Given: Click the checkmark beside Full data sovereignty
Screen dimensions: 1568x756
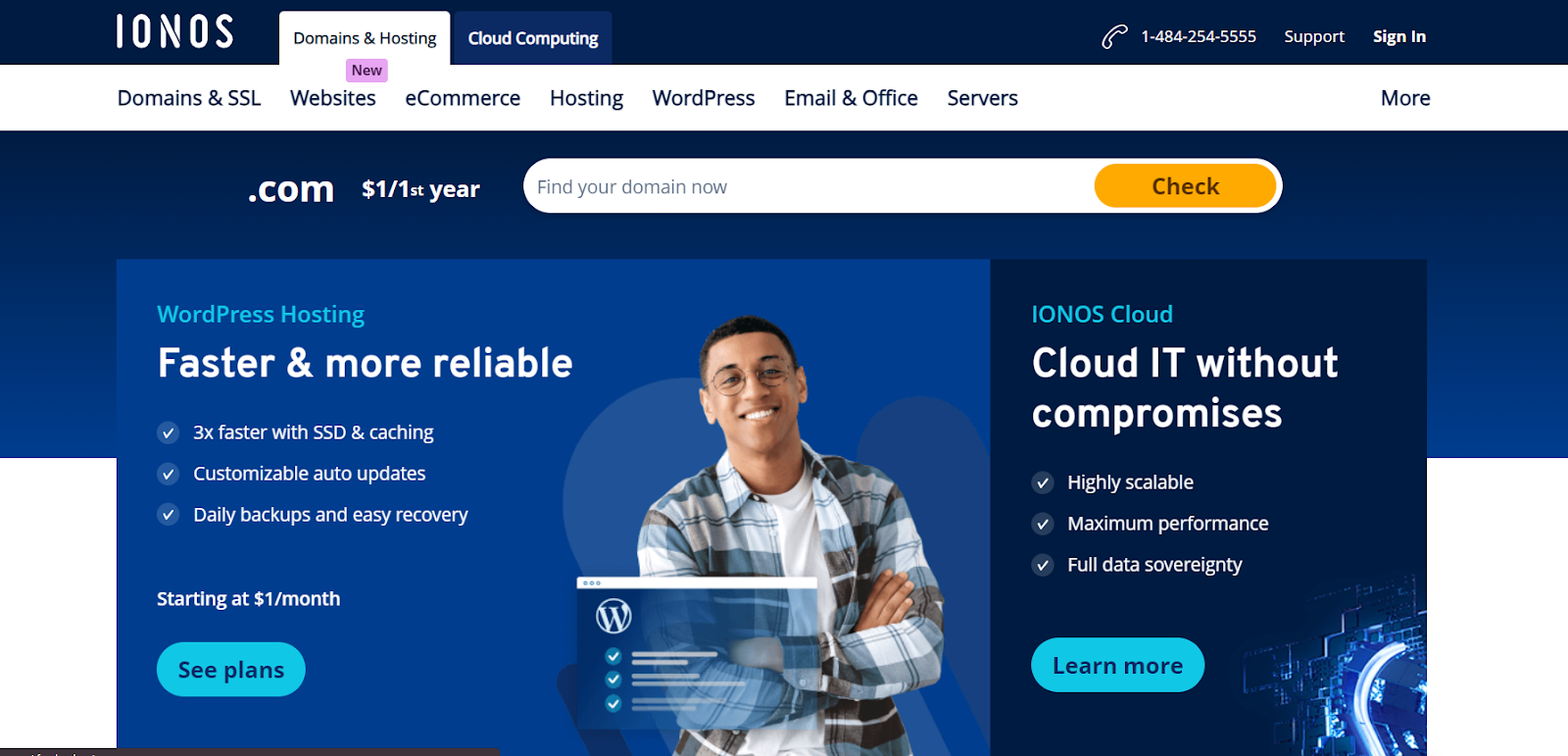Looking at the screenshot, I should click(x=1043, y=565).
